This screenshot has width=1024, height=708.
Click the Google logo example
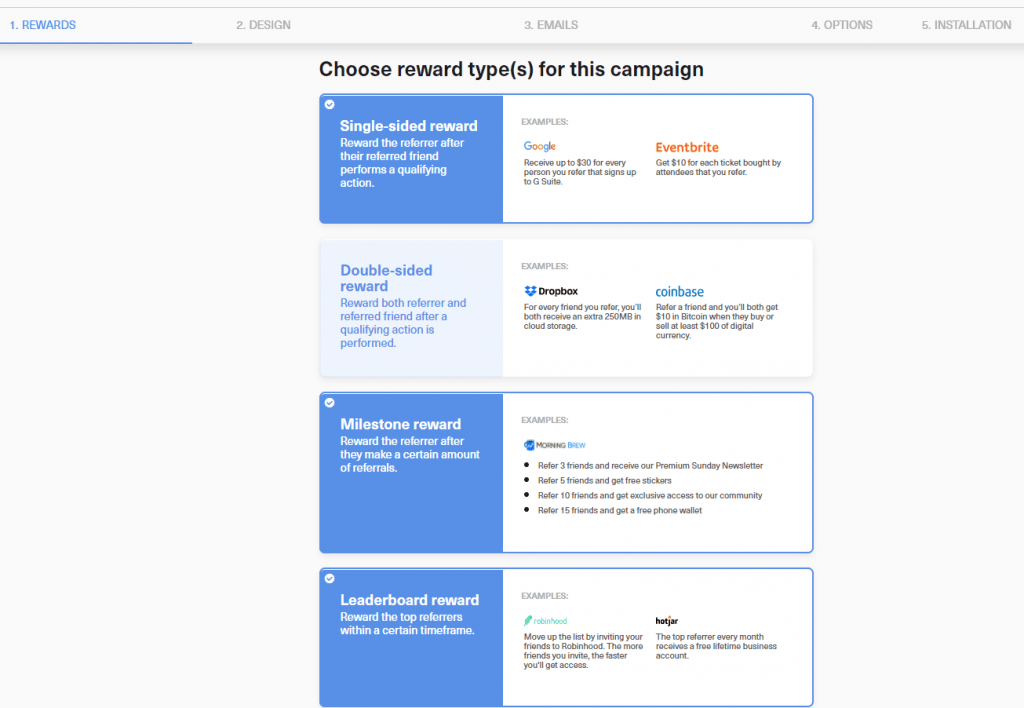click(540, 147)
